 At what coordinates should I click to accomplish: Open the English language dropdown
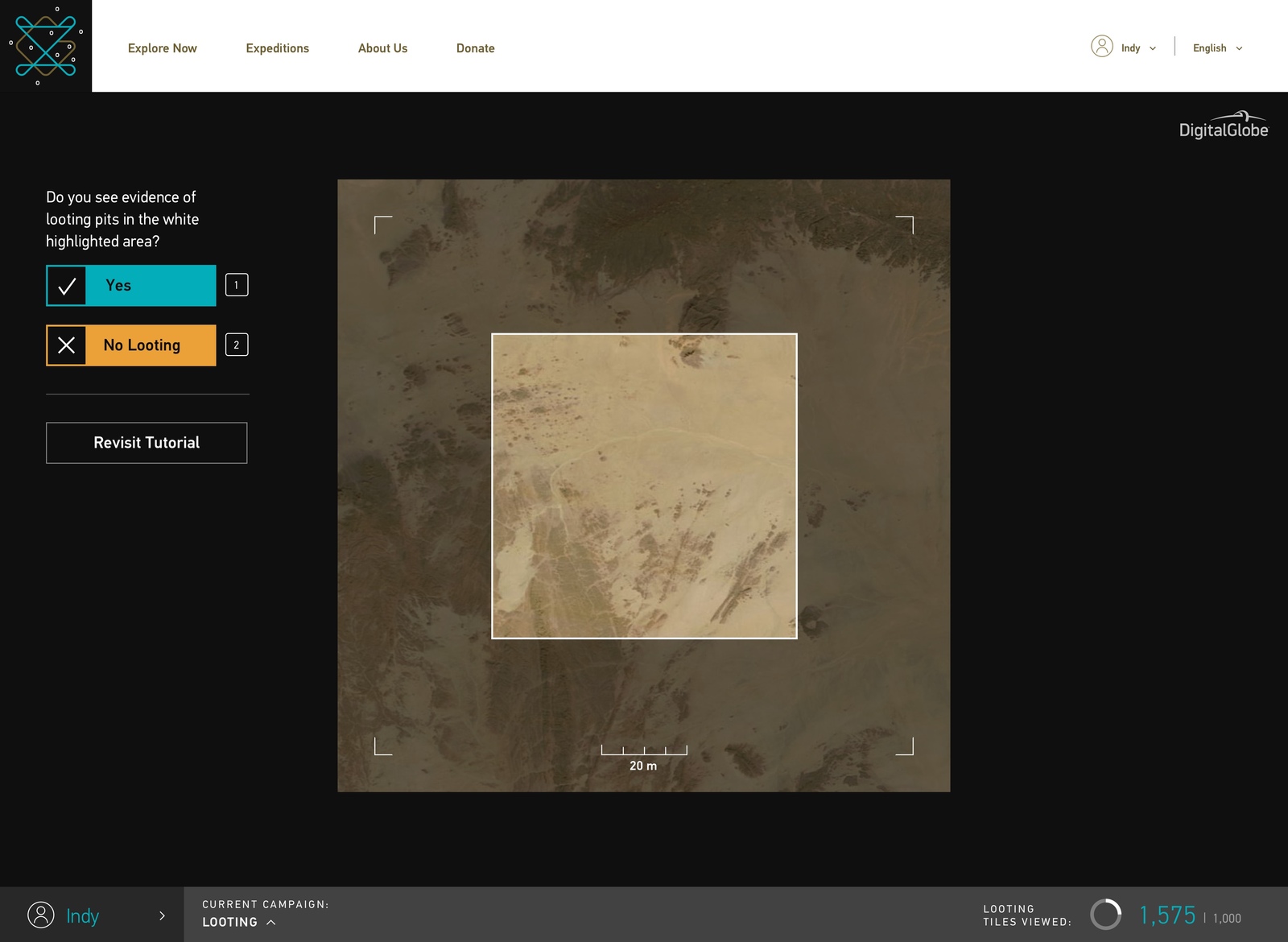point(1216,48)
